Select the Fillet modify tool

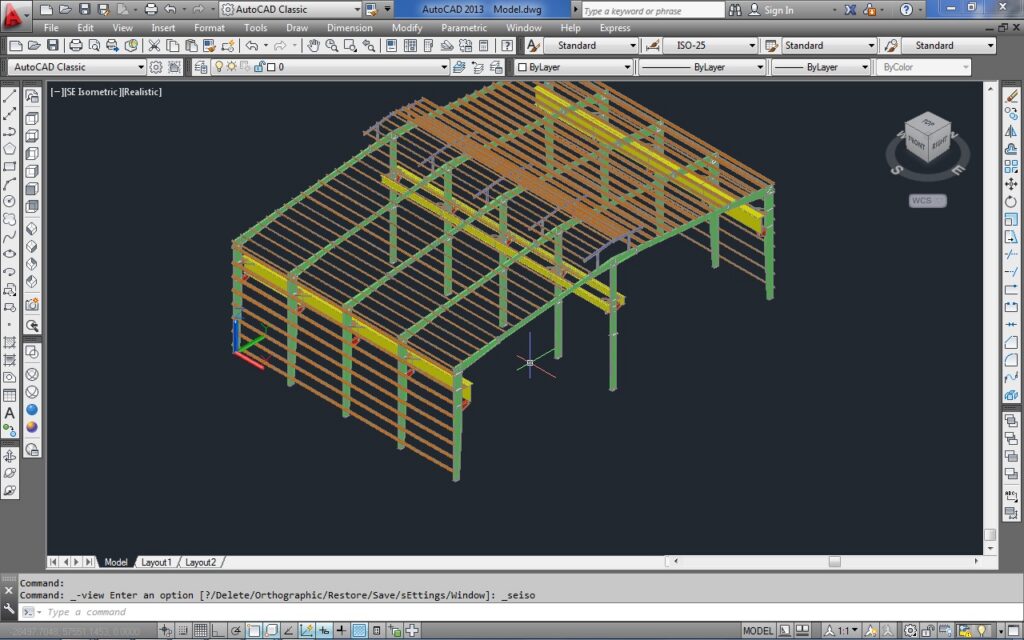[x=1011, y=360]
